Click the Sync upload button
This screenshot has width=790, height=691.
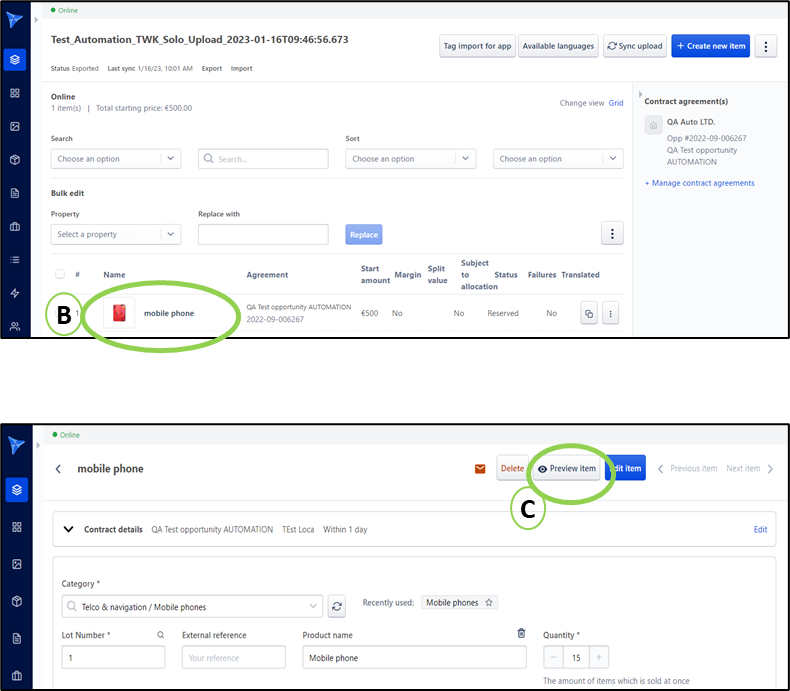(x=635, y=46)
